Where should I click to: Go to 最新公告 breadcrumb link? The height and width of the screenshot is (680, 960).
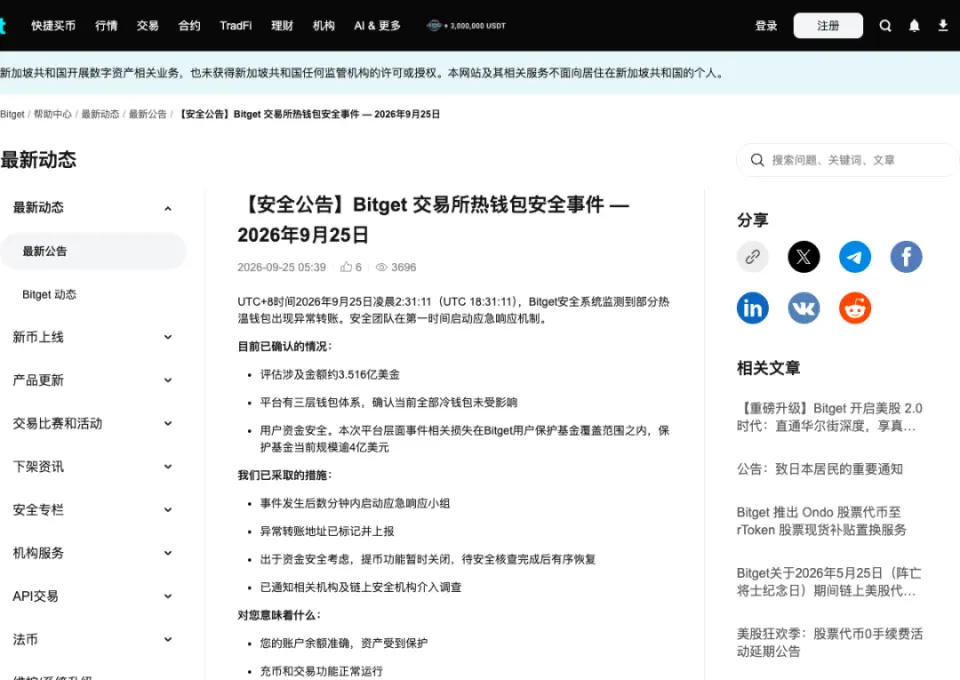click(148, 114)
